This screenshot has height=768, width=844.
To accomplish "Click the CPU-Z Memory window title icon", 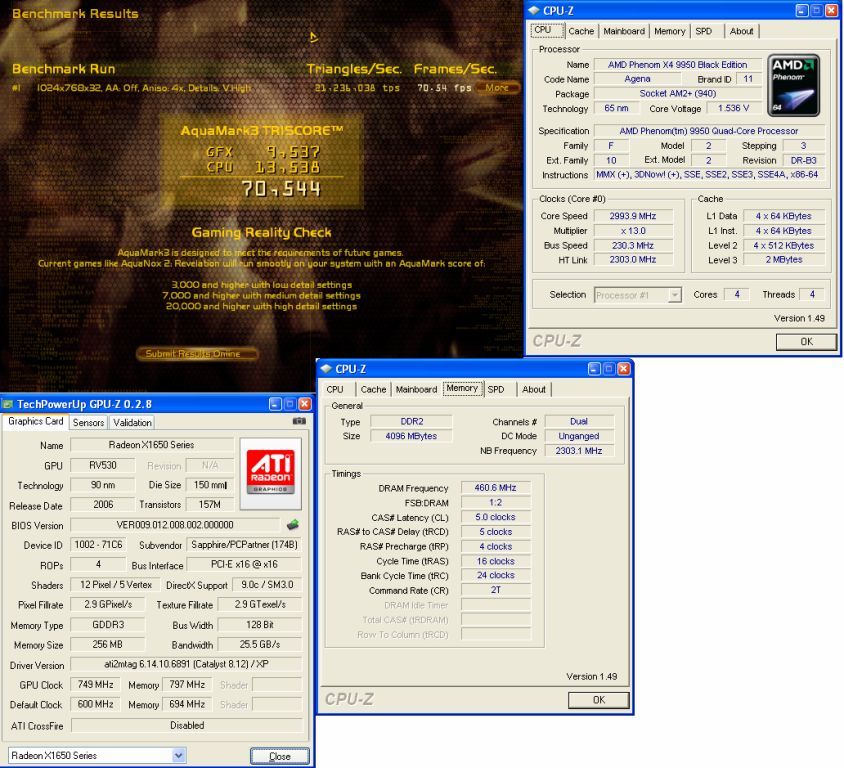I will click(326, 369).
